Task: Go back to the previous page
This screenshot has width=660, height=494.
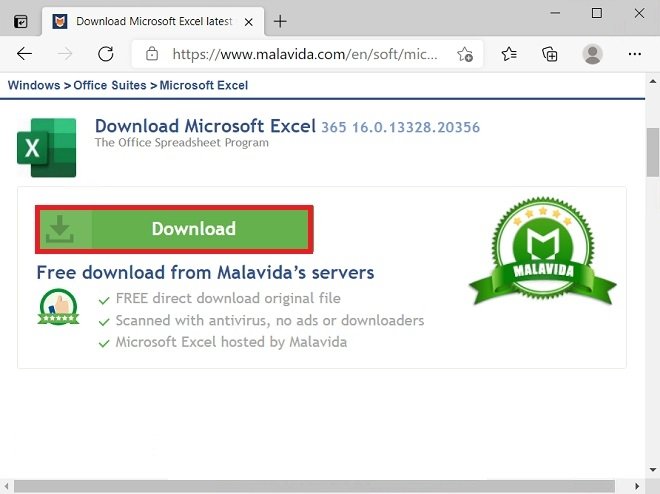Action: point(24,54)
